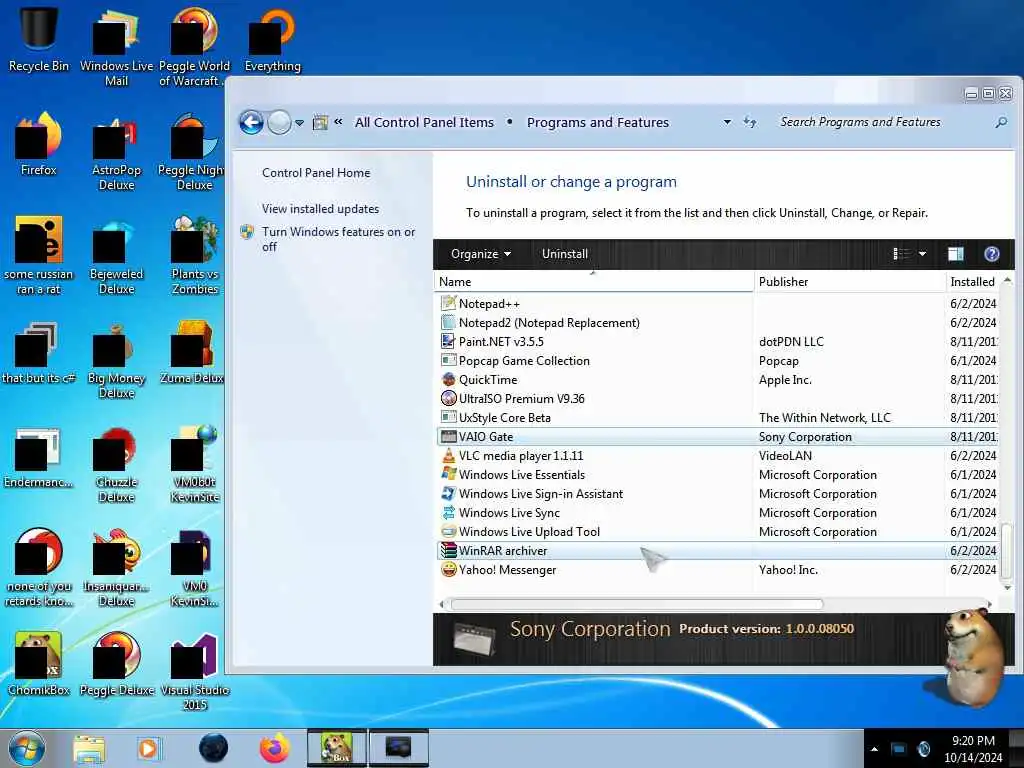Viewport: 1024px width, 768px height.
Task: Open AstroPop Deluxe desktop shortcut
Action: [x=116, y=152]
